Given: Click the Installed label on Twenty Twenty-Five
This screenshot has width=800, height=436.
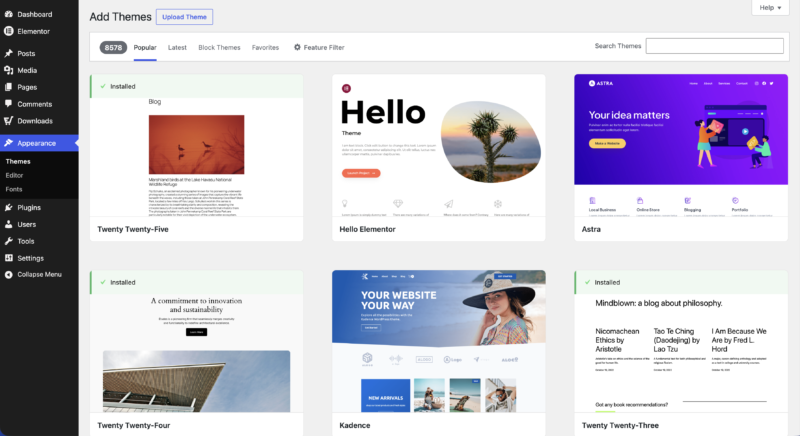Looking at the screenshot, I should pos(123,86).
